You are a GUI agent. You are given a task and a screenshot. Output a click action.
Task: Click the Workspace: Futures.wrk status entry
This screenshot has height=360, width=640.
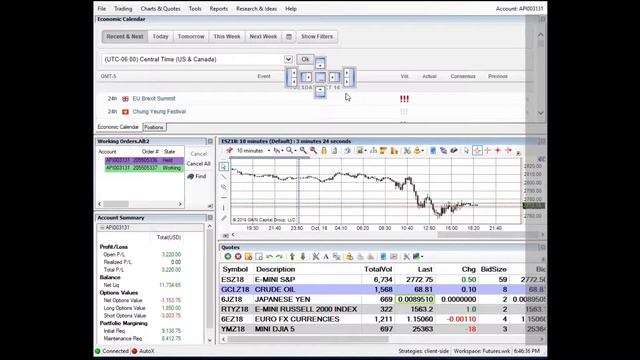(482, 351)
